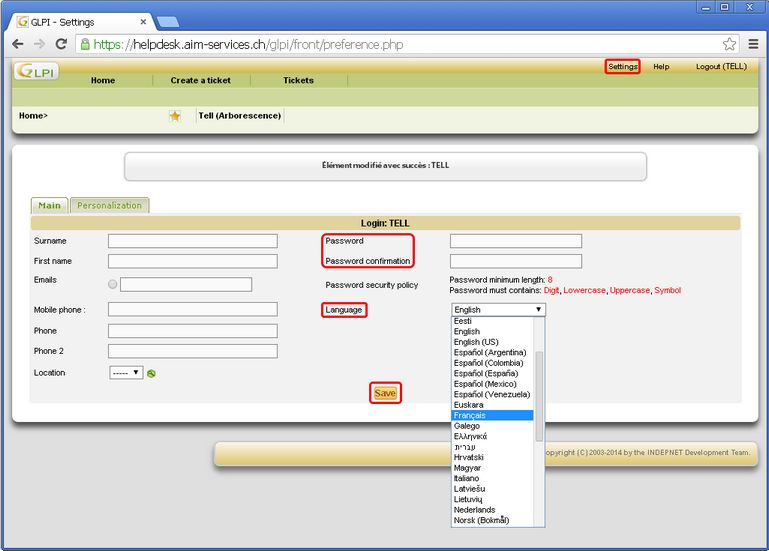Image resolution: width=769 pixels, height=551 pixels.
Task: Click the bookmarks star icon next to Home
Action: [175, 116]
